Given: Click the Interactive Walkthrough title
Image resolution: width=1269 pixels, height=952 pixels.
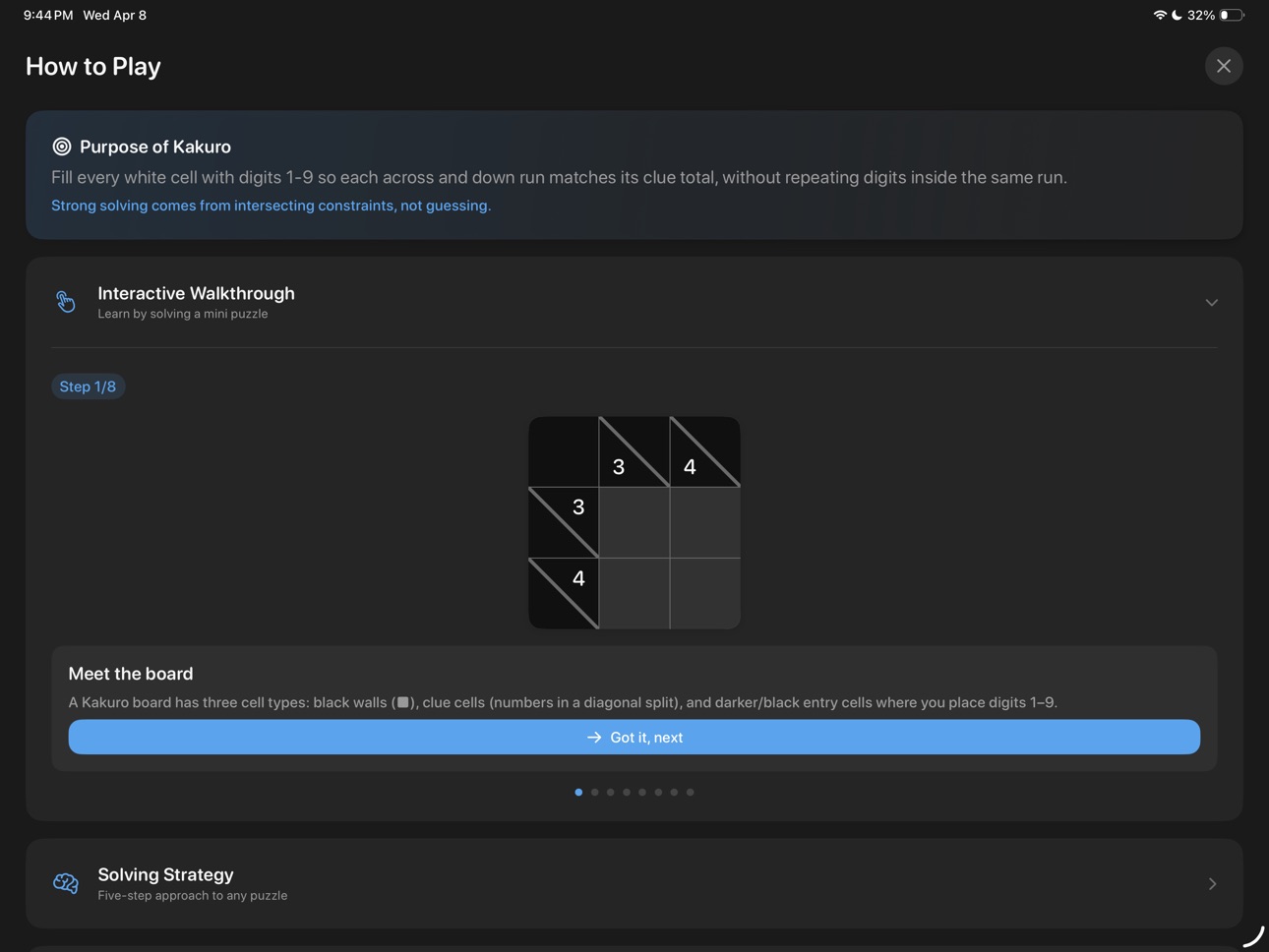Looking at the screenshot, I should [x=196, y=293].
